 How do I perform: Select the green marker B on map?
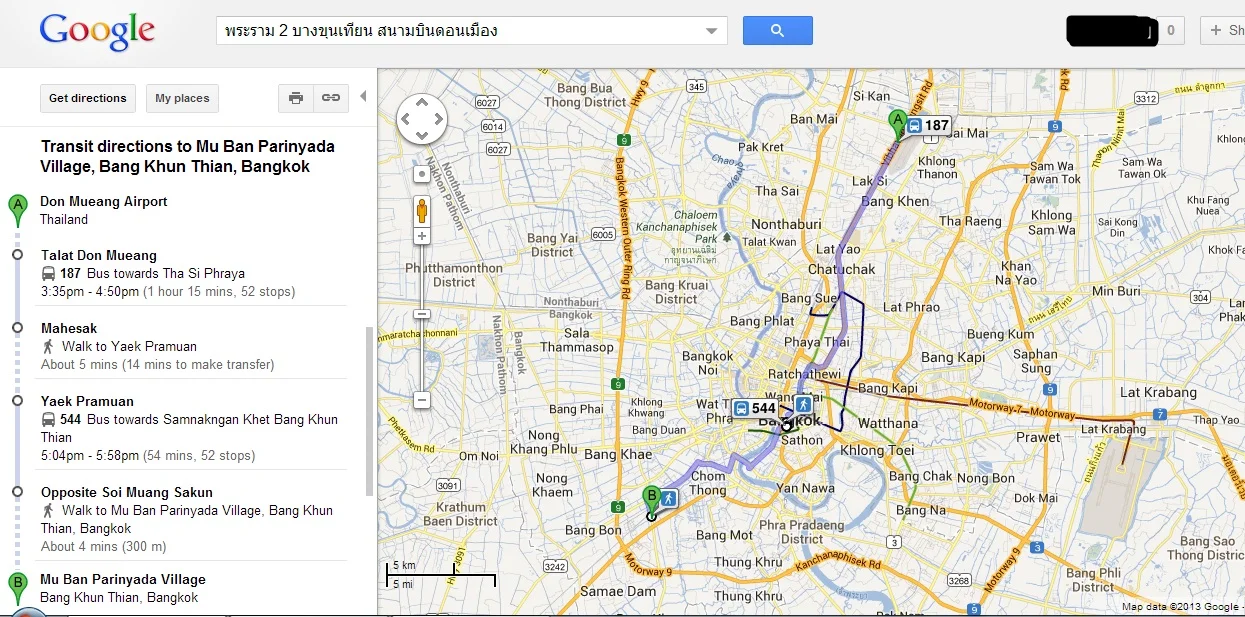pyautogui.click(x=651, y=497)
